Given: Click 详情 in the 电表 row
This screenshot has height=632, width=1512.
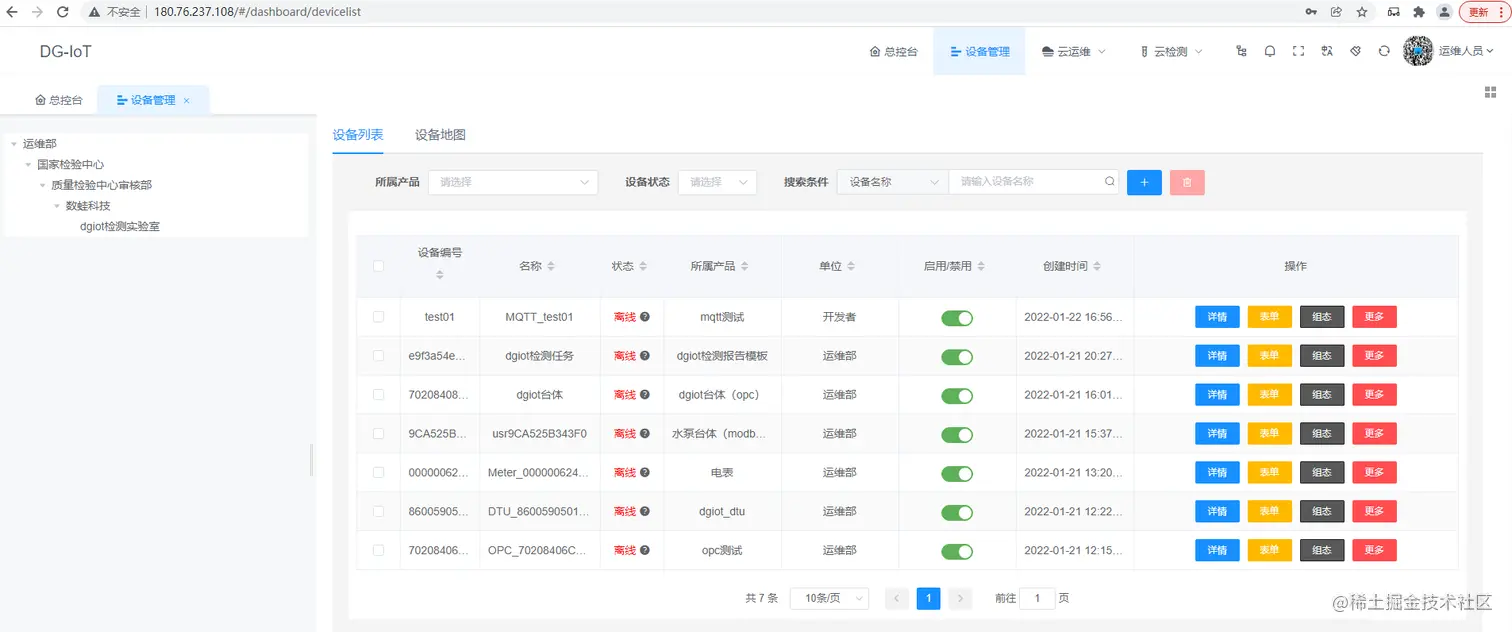Looking at the screenshot, I should (1217, 472).
